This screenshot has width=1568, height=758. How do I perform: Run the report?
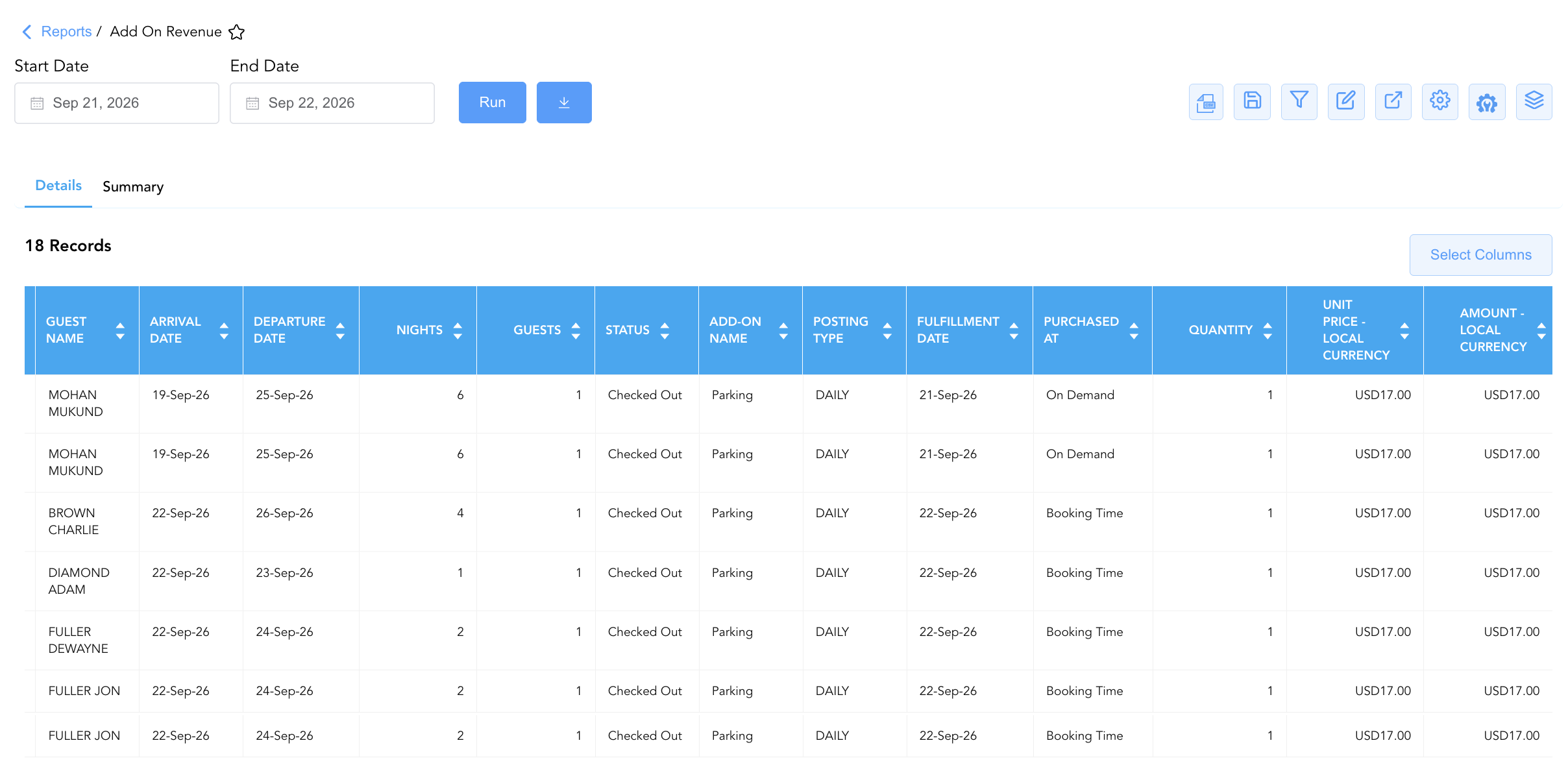493,103
